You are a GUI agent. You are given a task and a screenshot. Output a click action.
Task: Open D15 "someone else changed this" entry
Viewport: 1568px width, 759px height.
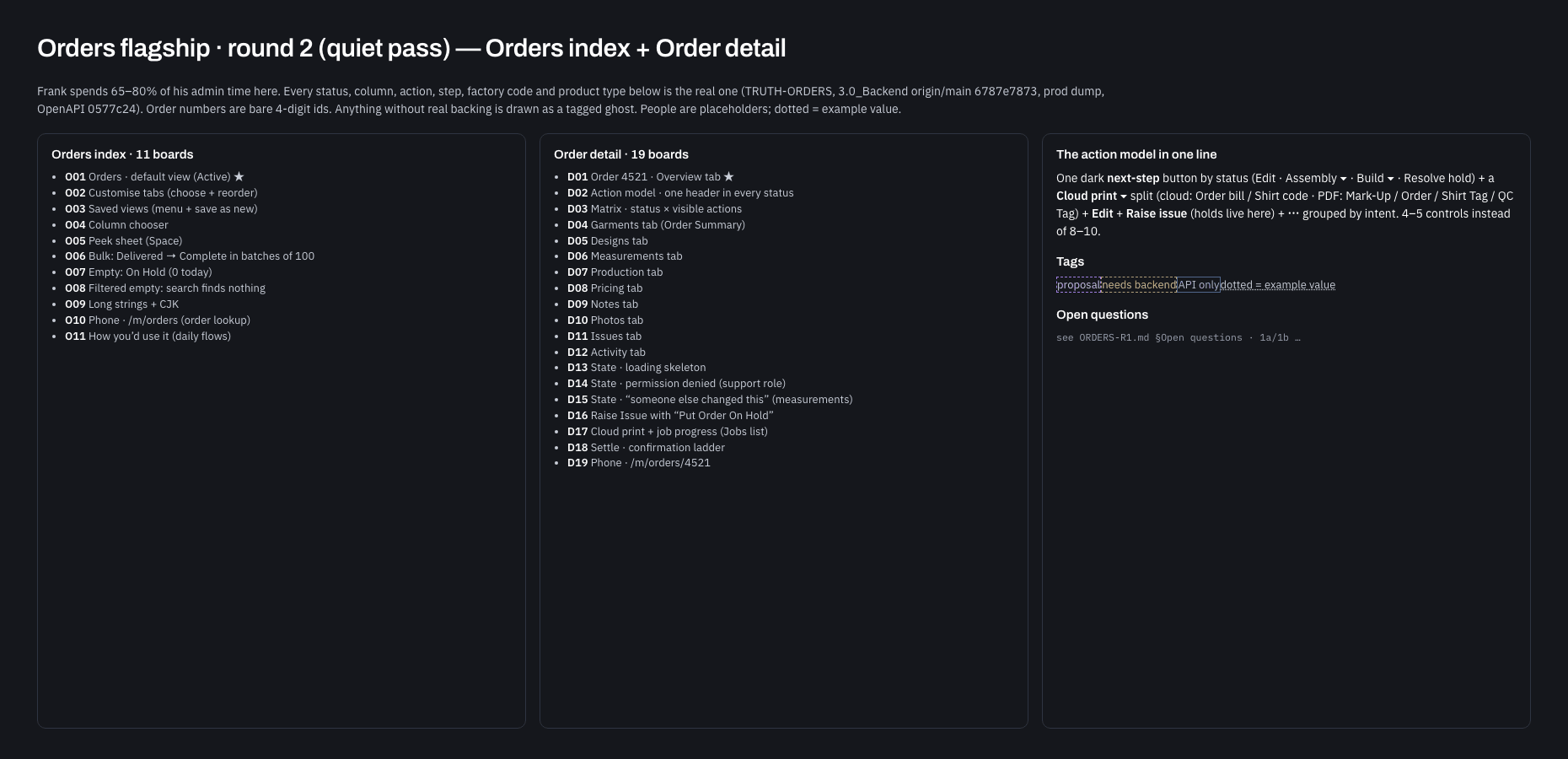(x=710, y=400)
